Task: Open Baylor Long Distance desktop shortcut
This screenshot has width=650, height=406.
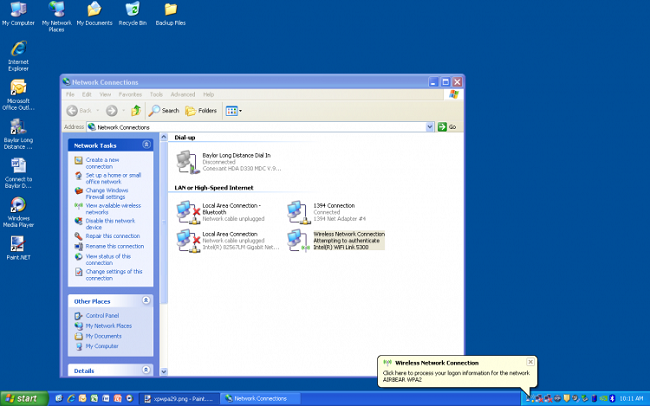Action: (x=18, y=134)
